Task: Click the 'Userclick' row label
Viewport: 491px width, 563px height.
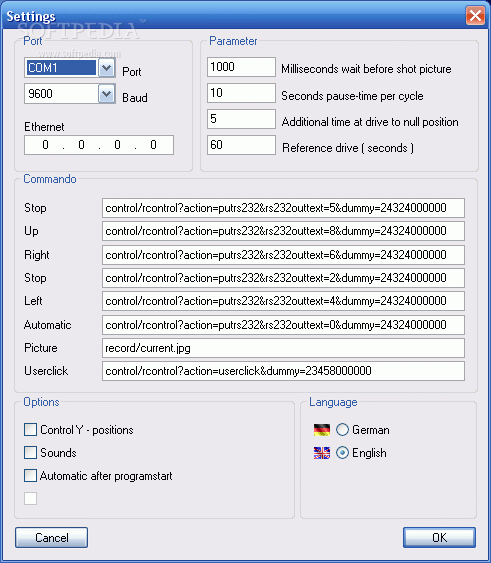Action: [46, 371]
